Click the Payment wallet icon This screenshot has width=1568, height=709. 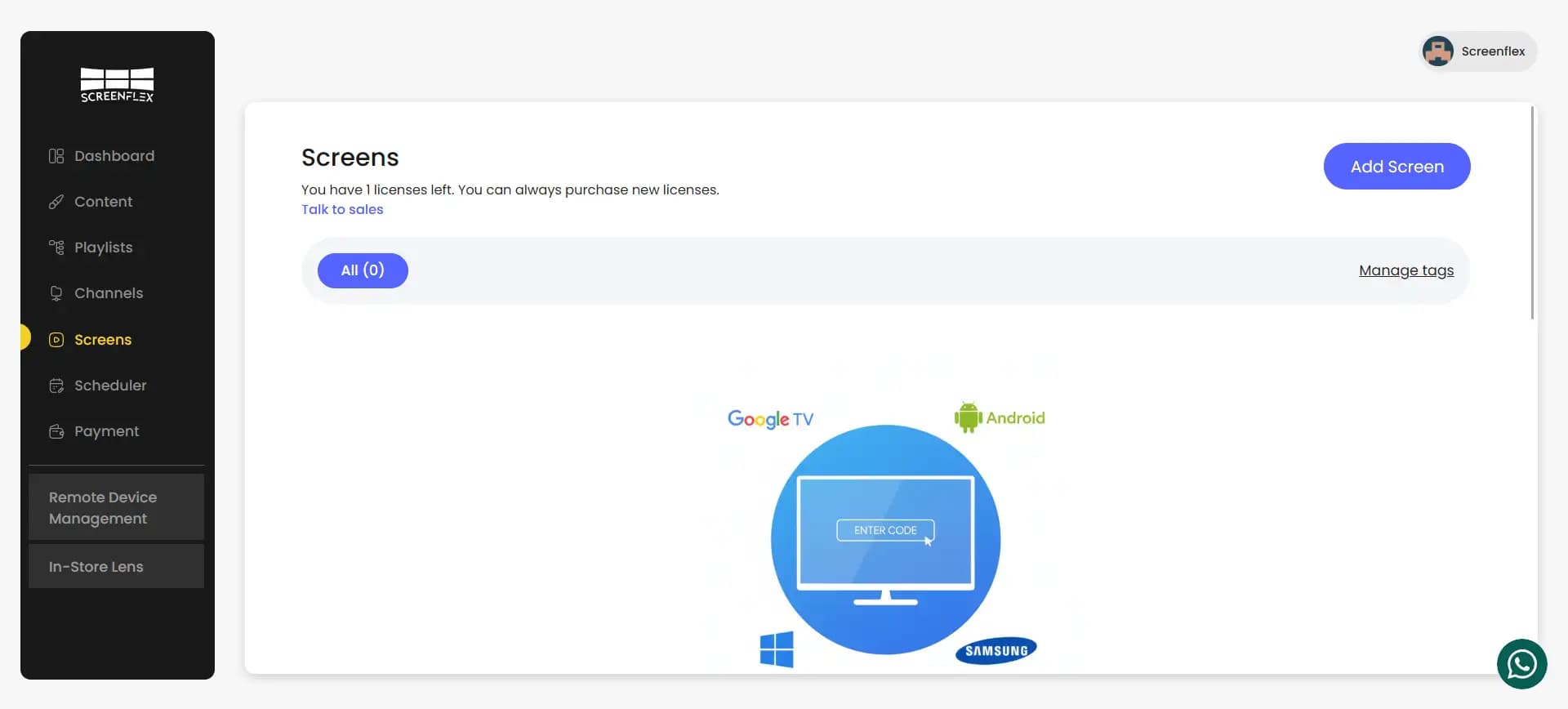(56, 431)
